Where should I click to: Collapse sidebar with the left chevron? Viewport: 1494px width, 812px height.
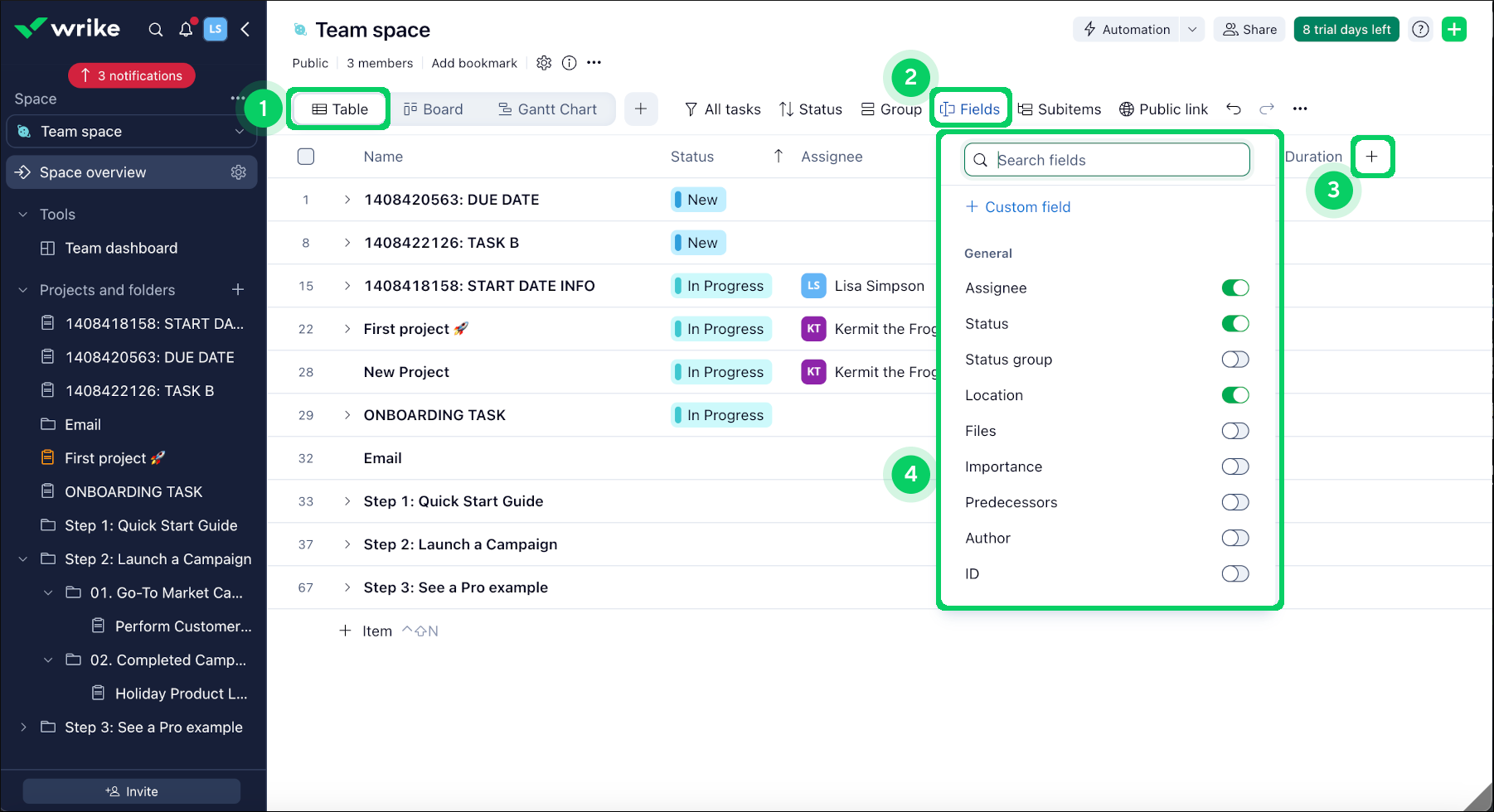tap(245, 30)
